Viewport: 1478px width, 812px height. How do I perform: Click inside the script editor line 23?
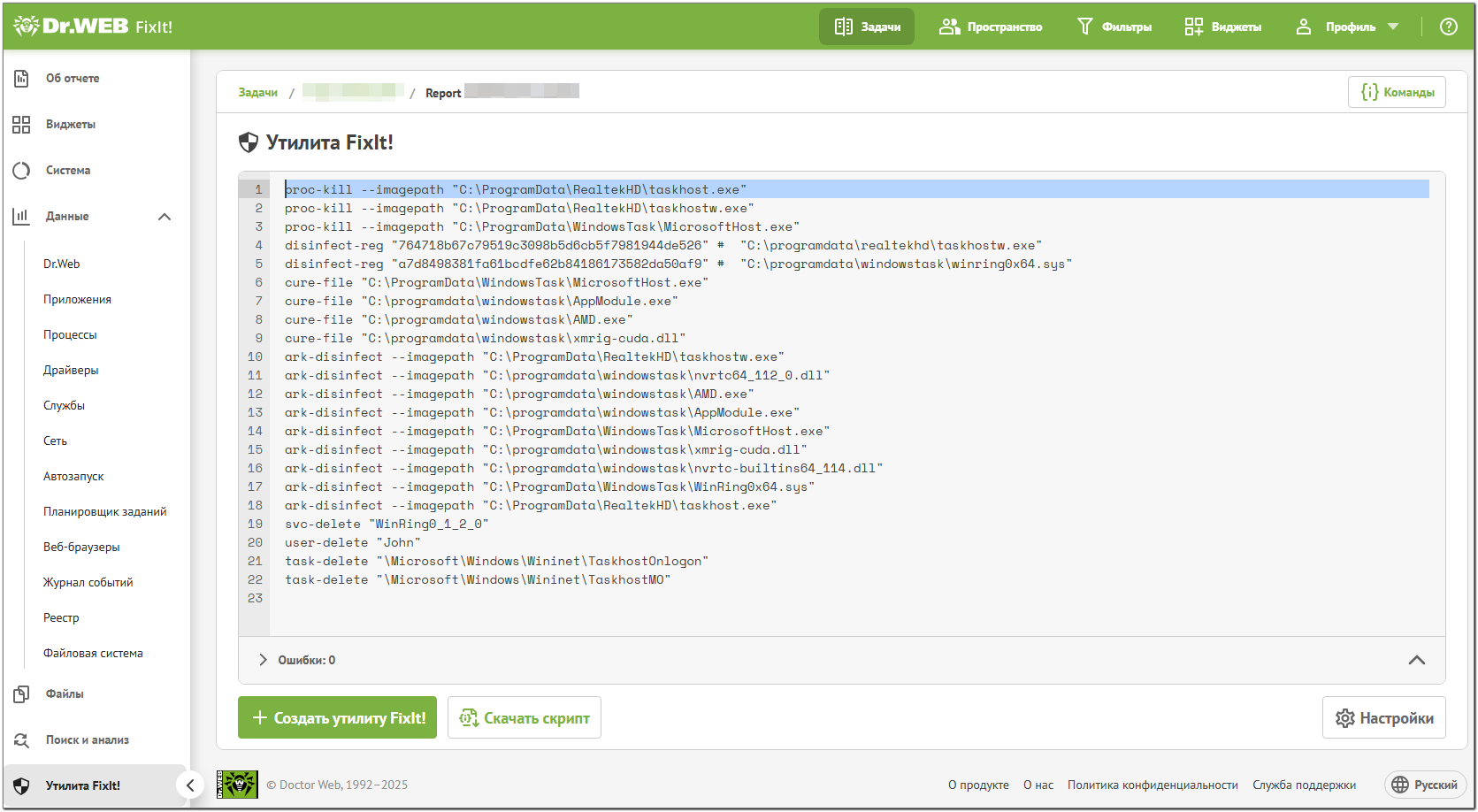[856, 599]
